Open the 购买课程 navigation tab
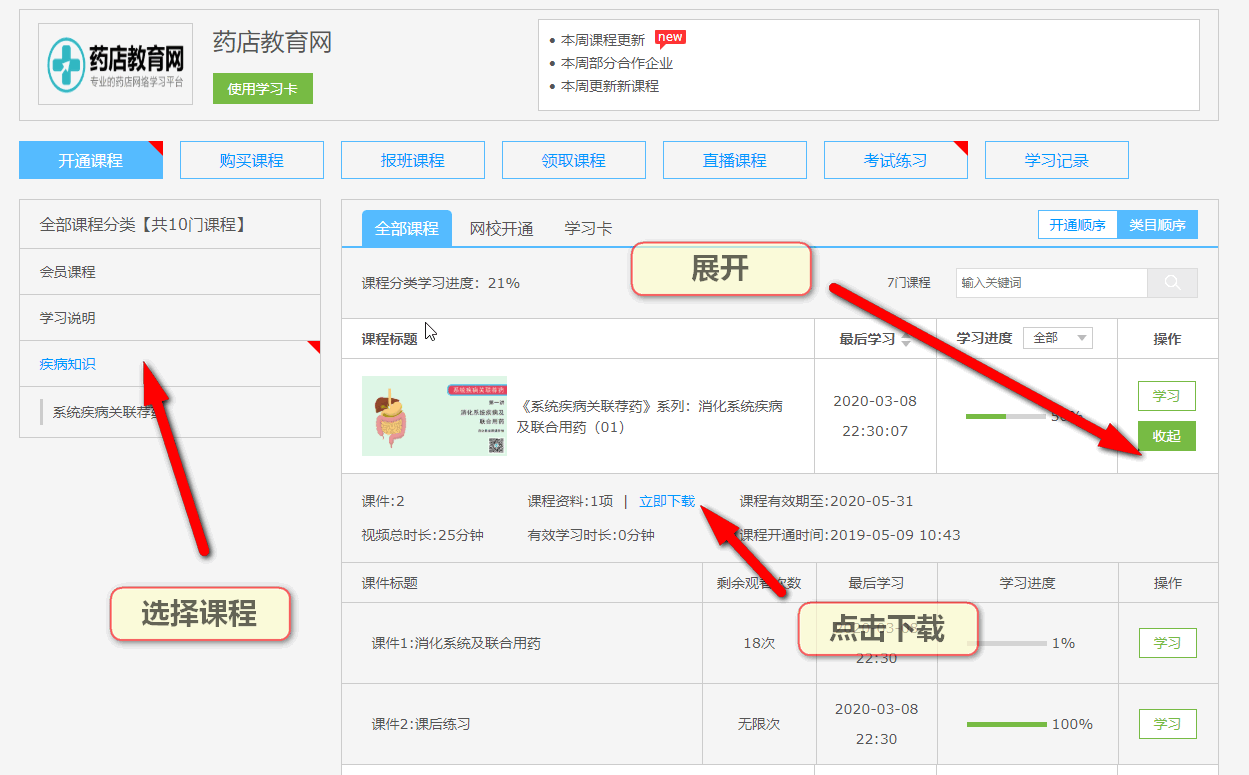The image size is (1249, 775). (x=251, y=160)
